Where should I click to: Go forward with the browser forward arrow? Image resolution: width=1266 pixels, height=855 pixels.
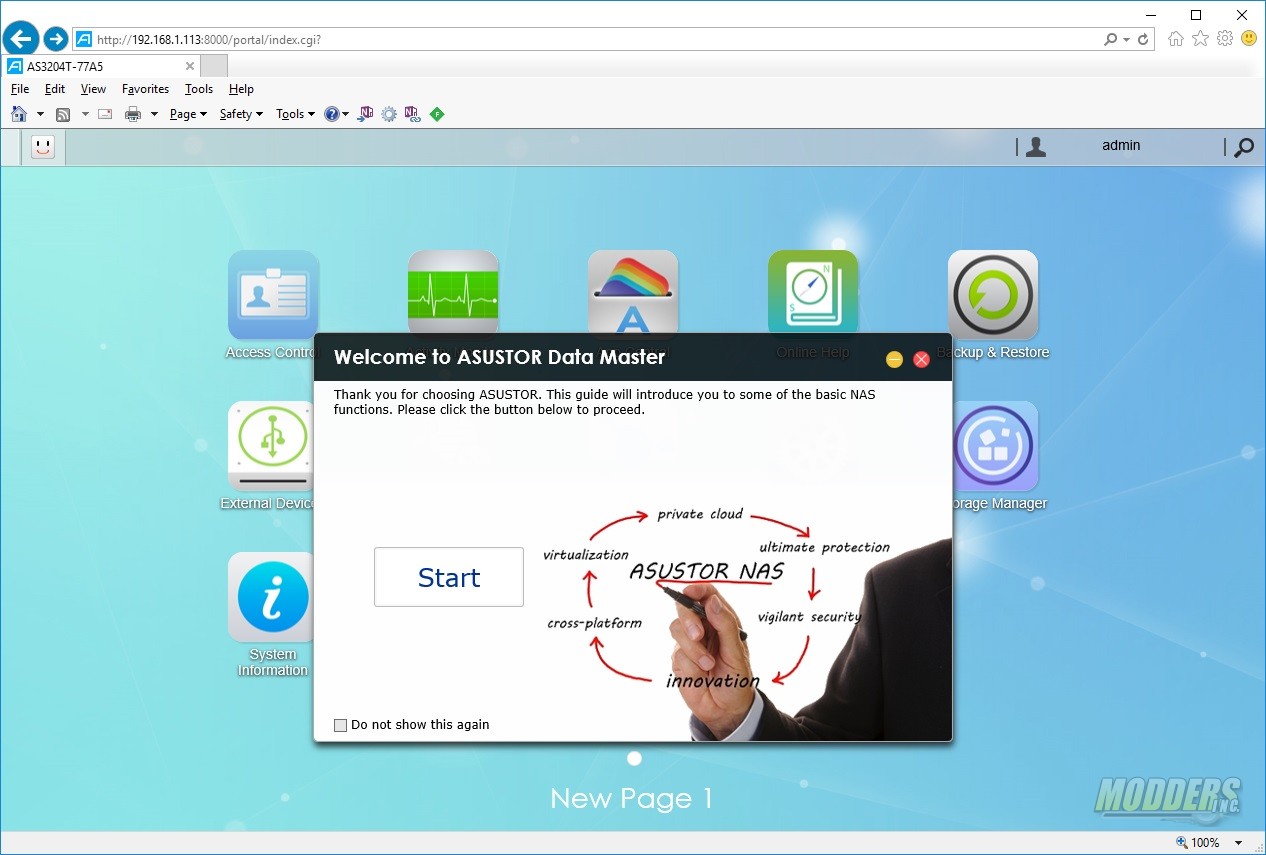[x=56, y=39]
